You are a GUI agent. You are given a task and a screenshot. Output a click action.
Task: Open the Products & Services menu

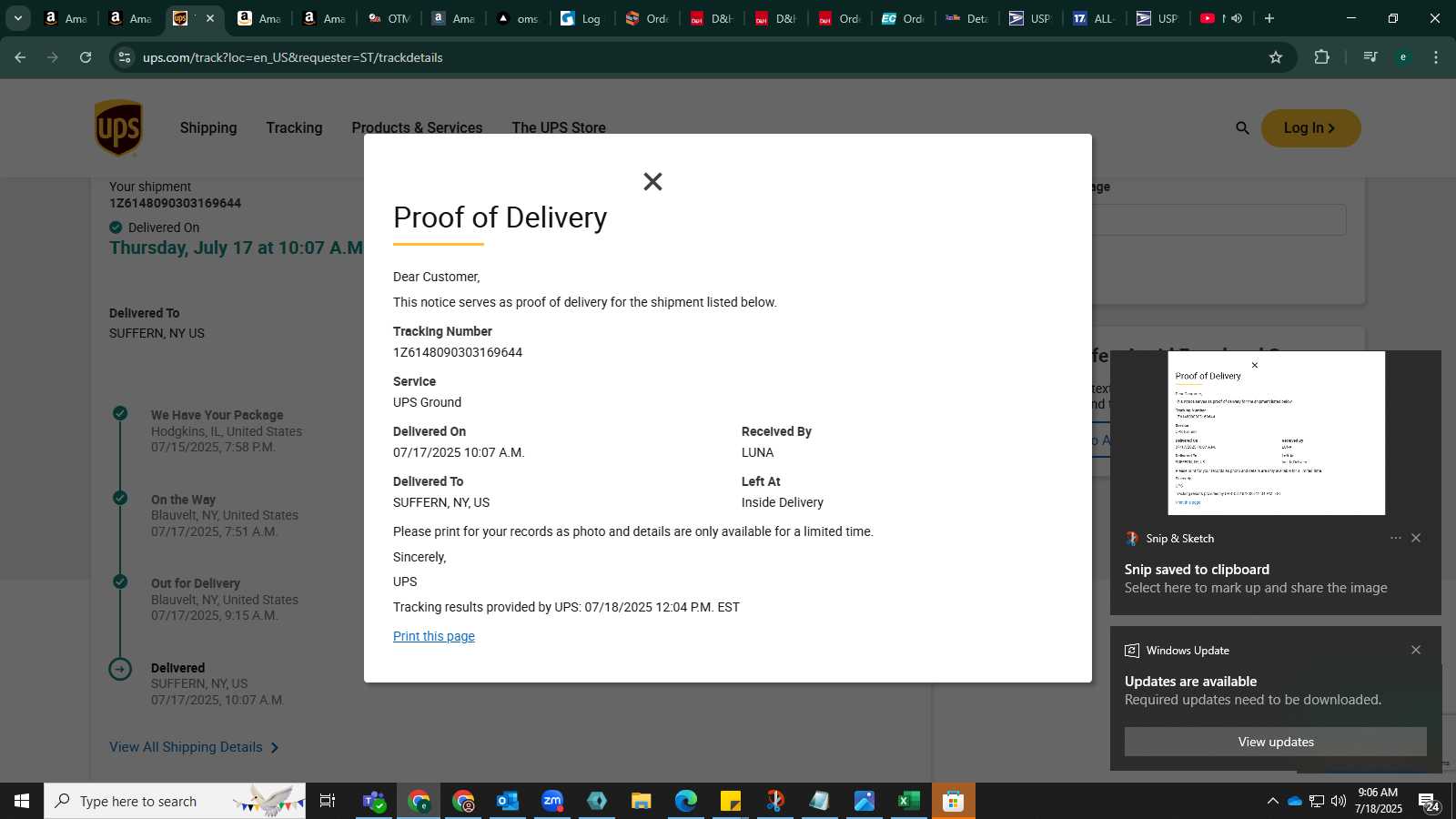tap(417, 128)
